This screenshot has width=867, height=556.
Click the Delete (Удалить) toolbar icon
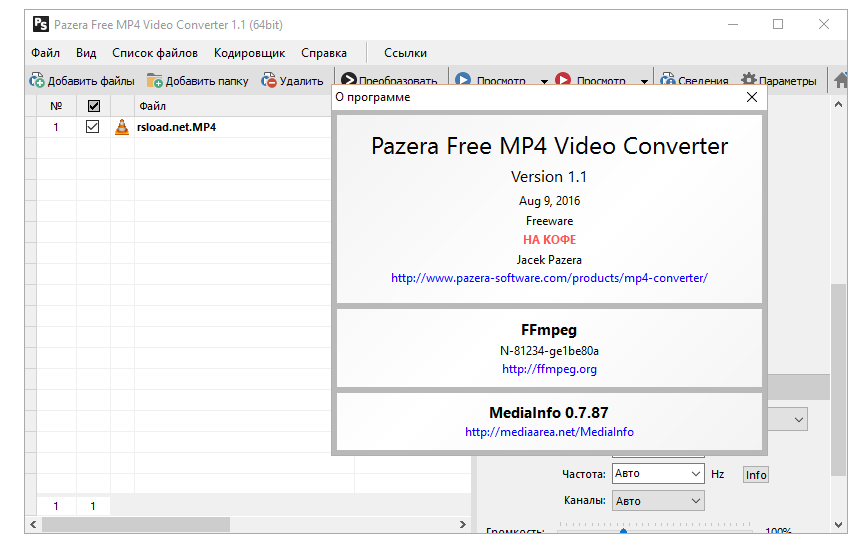click(x=269, y=80)
